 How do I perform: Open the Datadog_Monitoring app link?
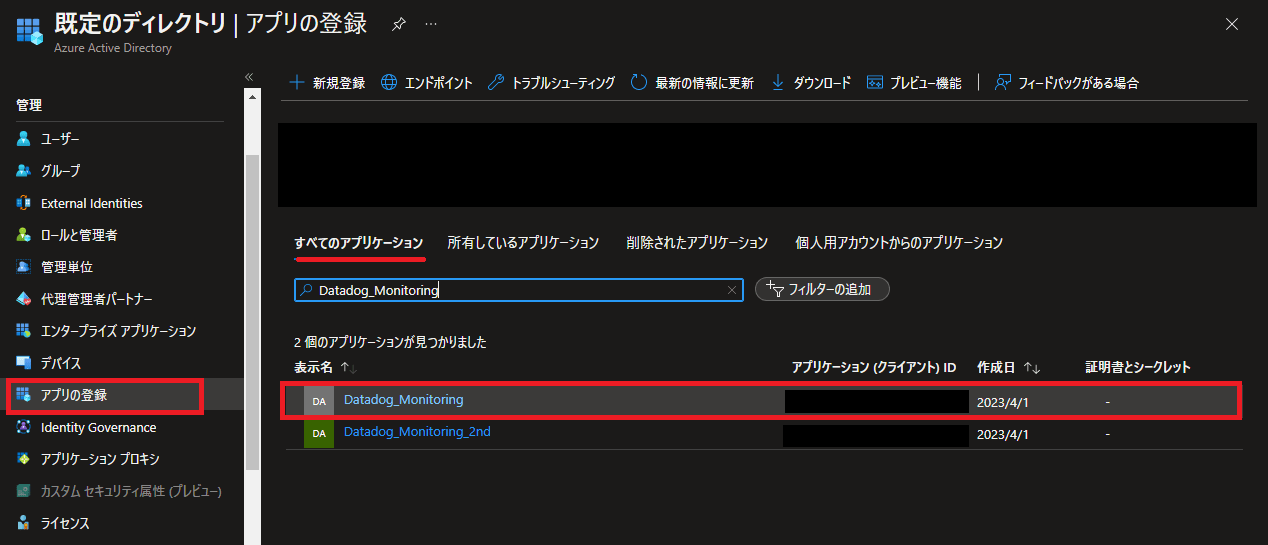403,400
